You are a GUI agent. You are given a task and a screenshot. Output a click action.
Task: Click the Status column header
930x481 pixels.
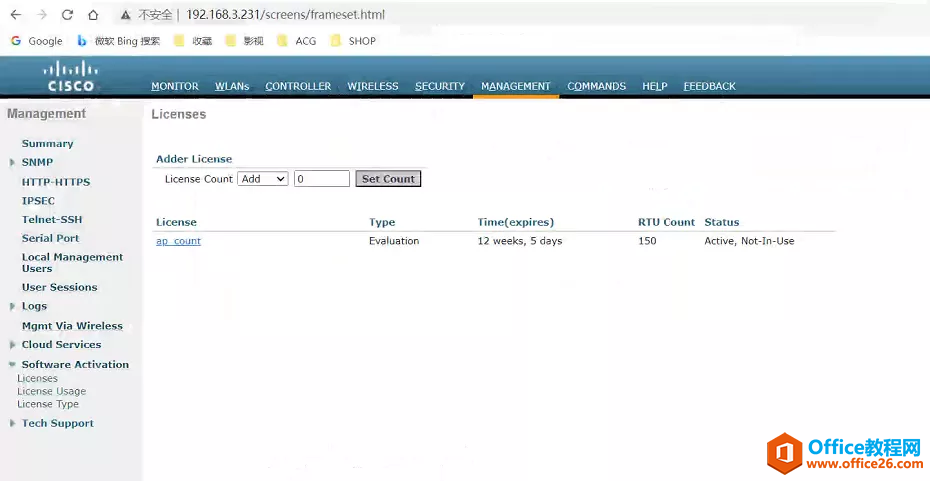tap(722, 222)
